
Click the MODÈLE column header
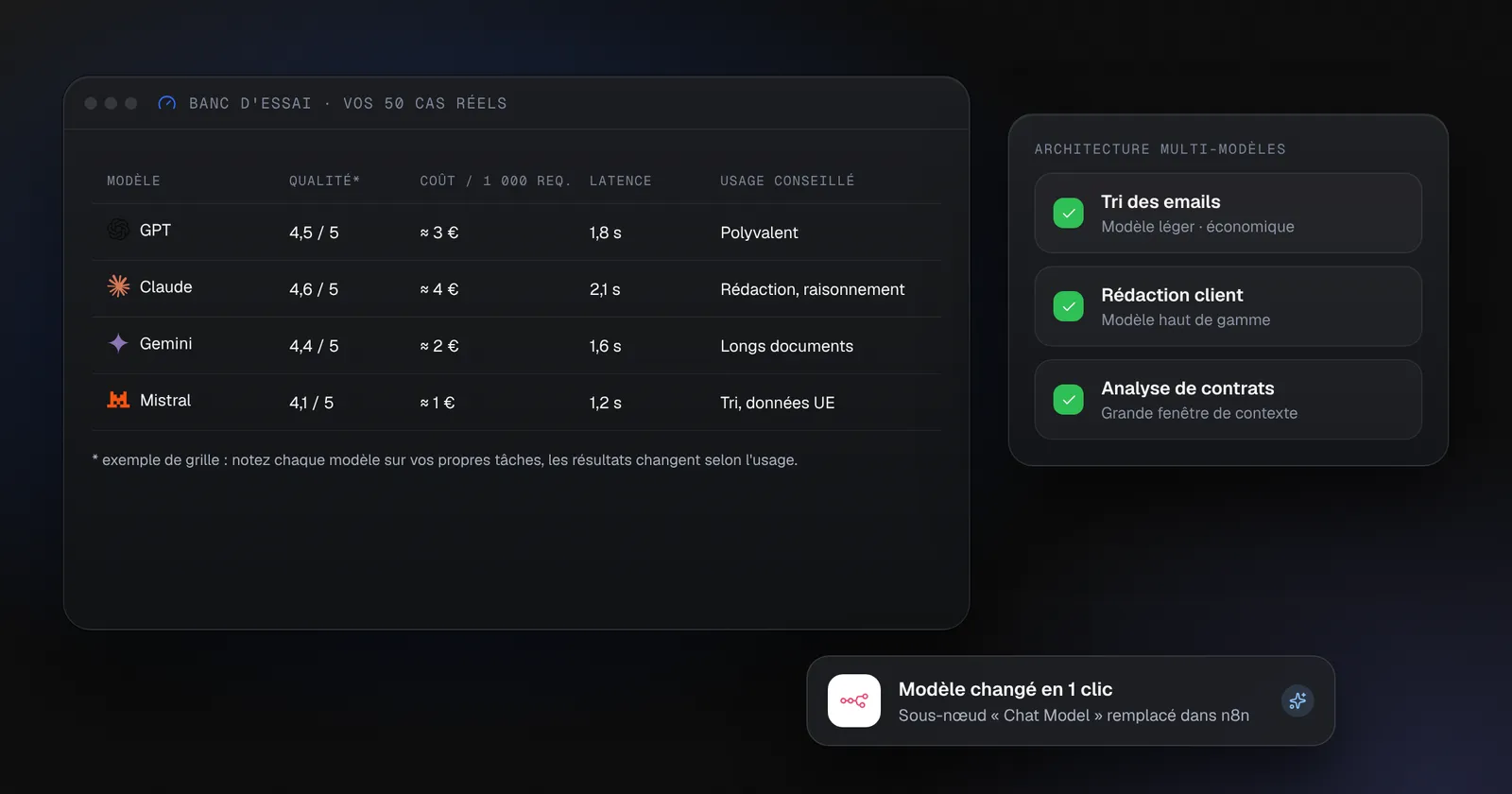coord(133,181)
